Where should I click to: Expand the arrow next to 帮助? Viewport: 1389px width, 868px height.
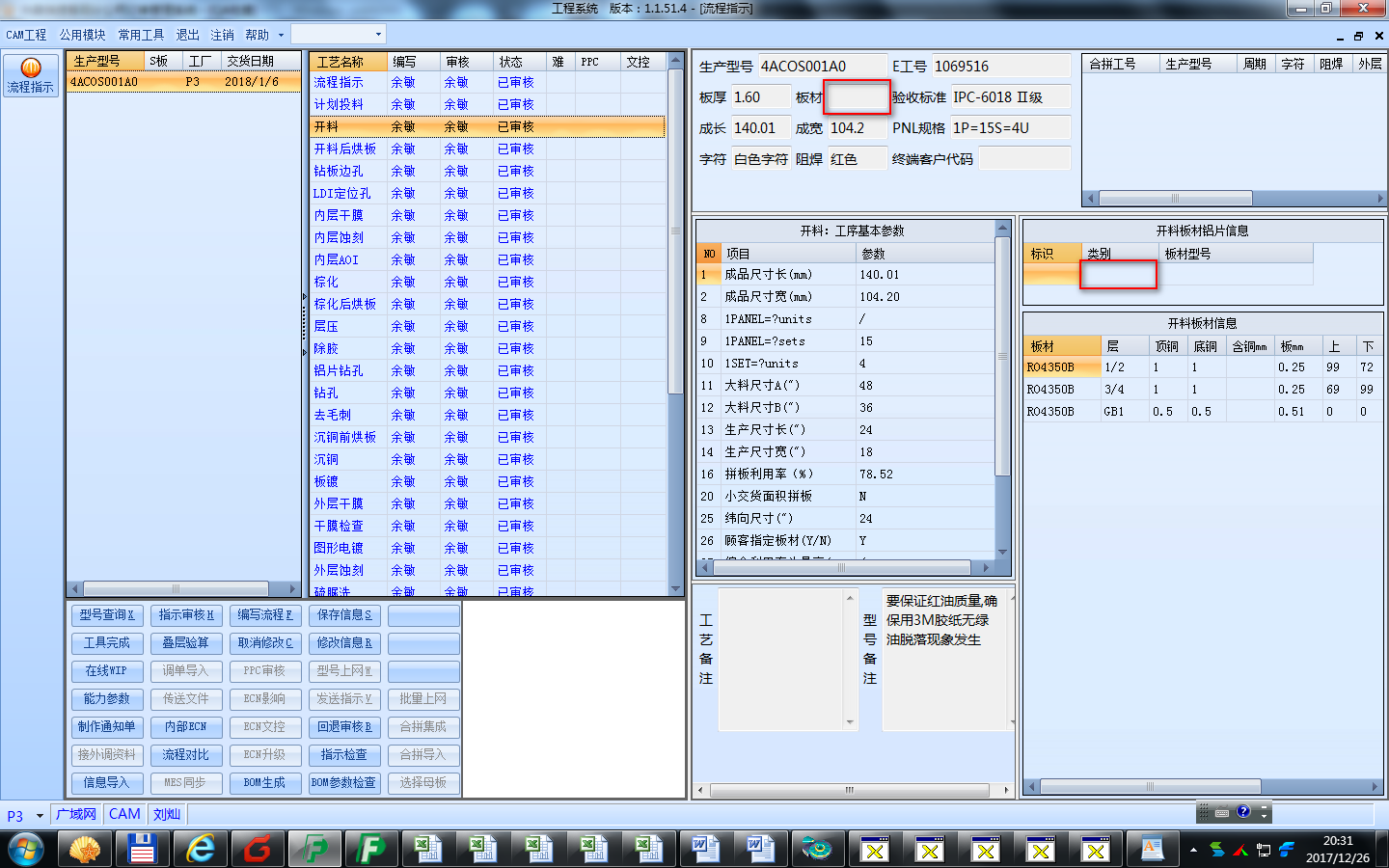pos(281,35)
